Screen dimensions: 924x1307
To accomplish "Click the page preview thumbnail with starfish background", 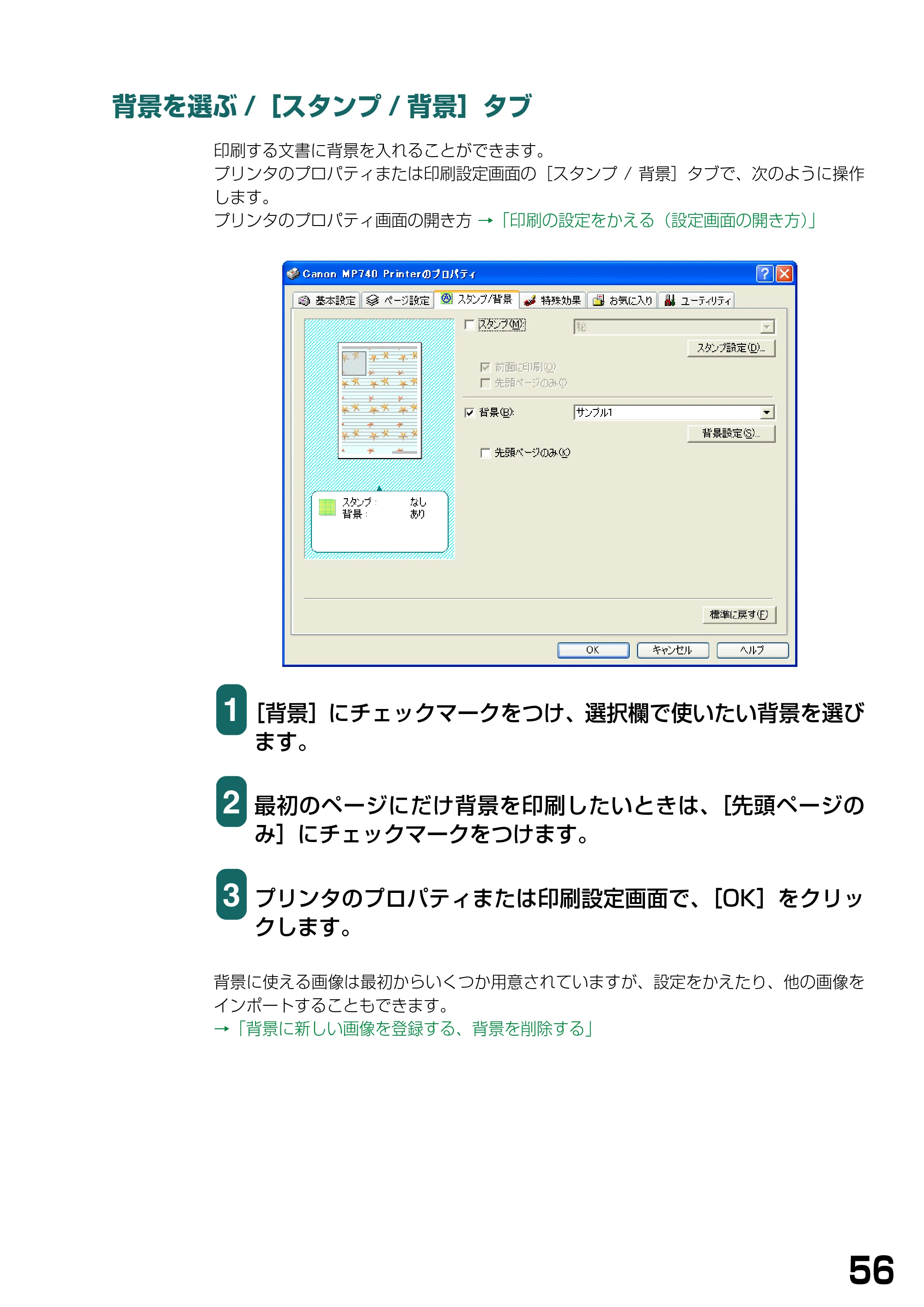I will point(379,400).
